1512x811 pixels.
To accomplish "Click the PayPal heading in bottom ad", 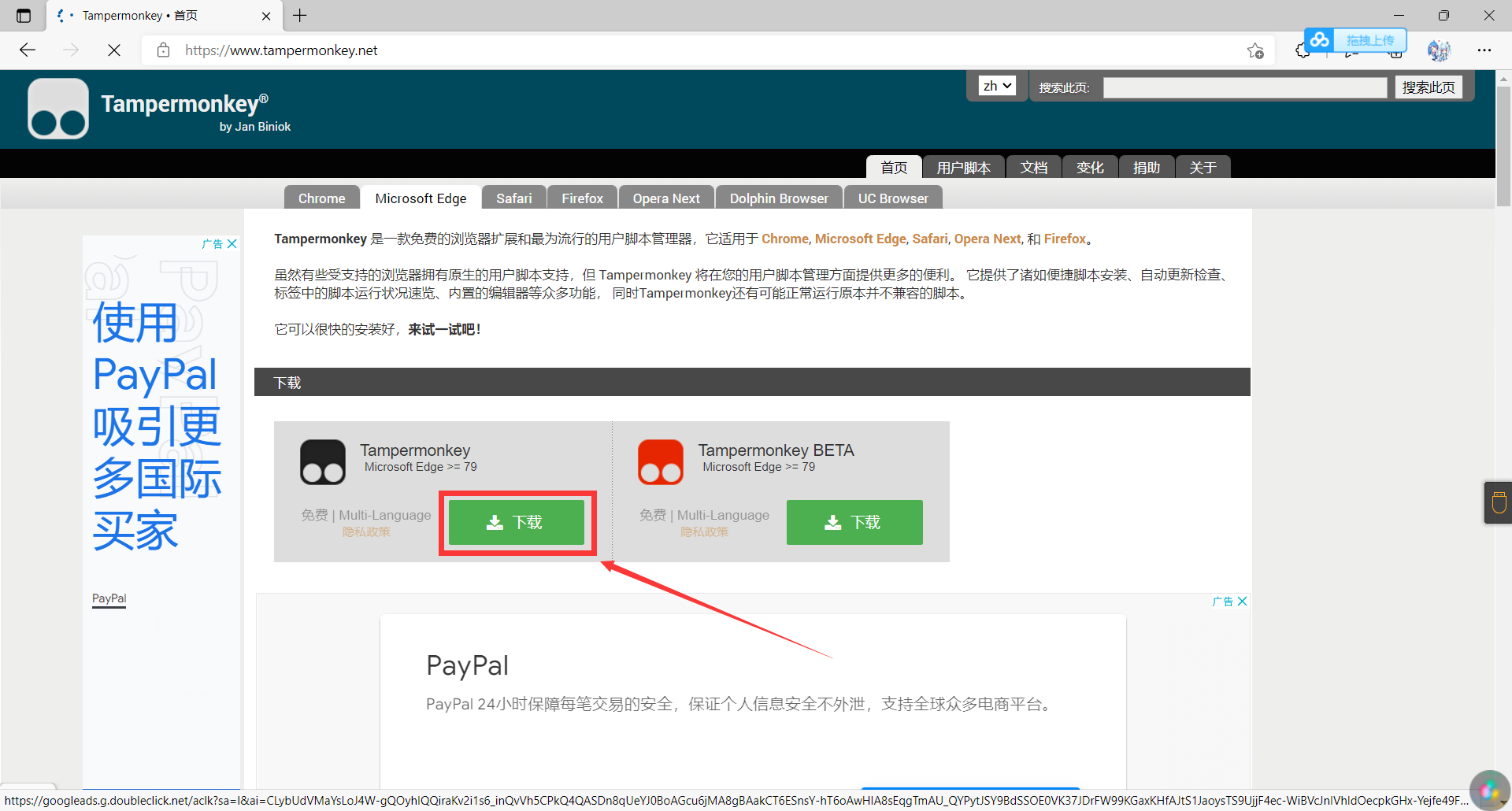I will pyautogui.click(x=468, y=665).
